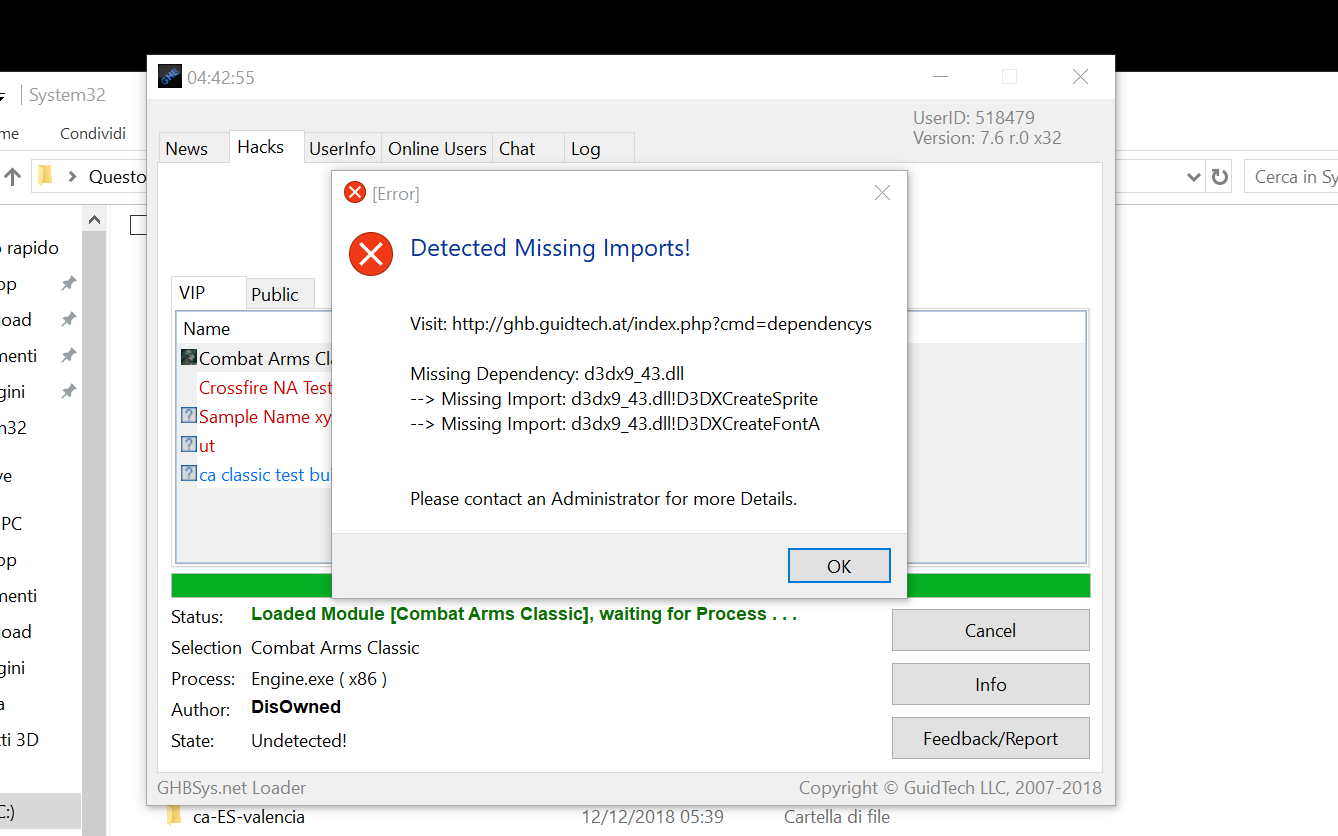This screenshot has height=836, width=1338.
Task: Click the Loaded Module status message
Action: coord(524,614)
